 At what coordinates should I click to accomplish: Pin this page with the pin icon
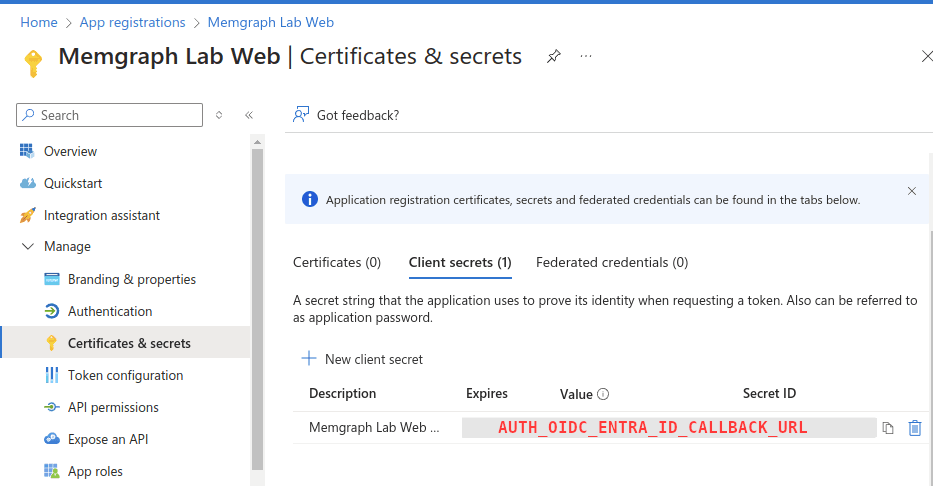pyautogui.click(x=553, y=57)
